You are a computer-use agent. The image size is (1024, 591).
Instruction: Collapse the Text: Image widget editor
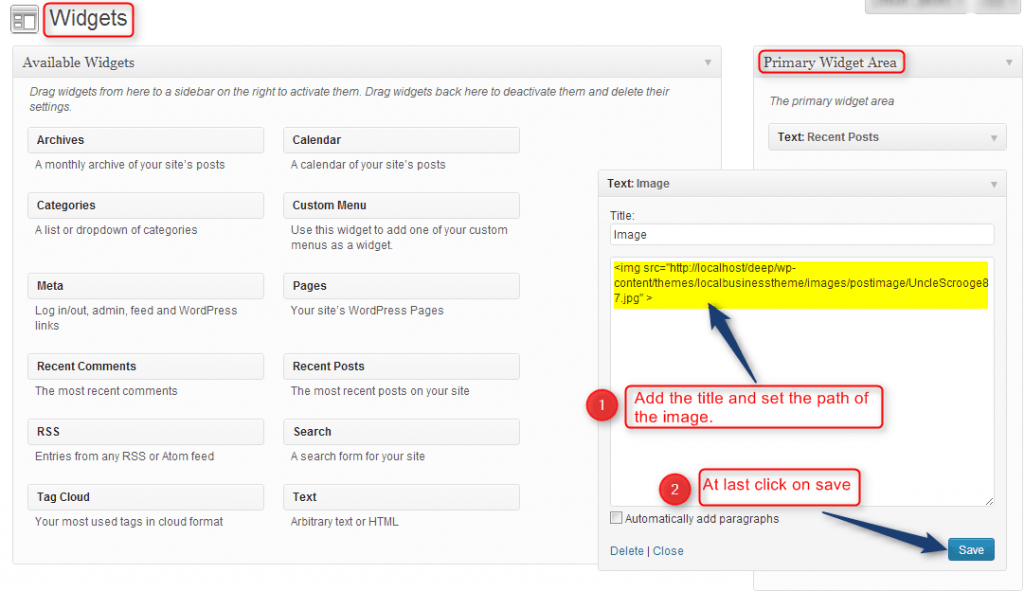[994, 183]
